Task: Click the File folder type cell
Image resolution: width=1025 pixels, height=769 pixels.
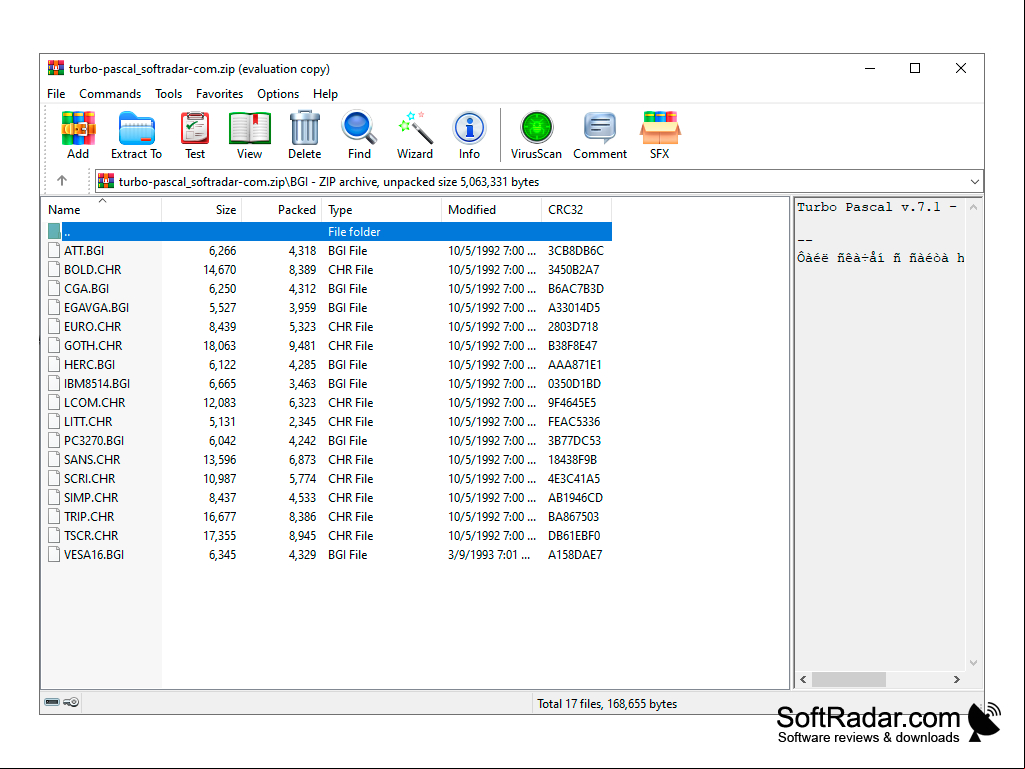Action: point(354,231)
